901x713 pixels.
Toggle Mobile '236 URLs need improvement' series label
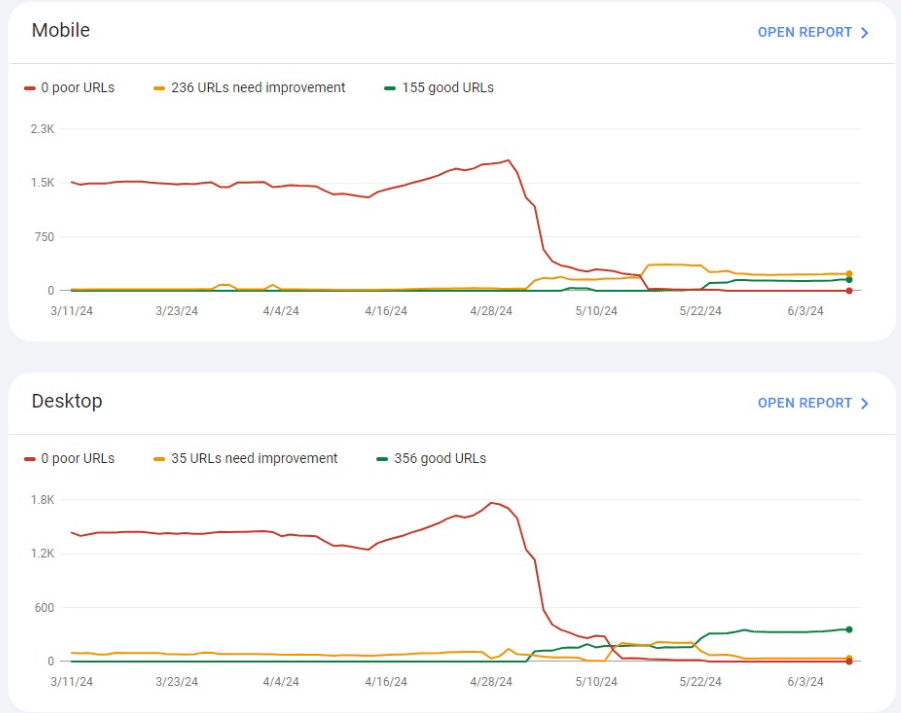258,88
